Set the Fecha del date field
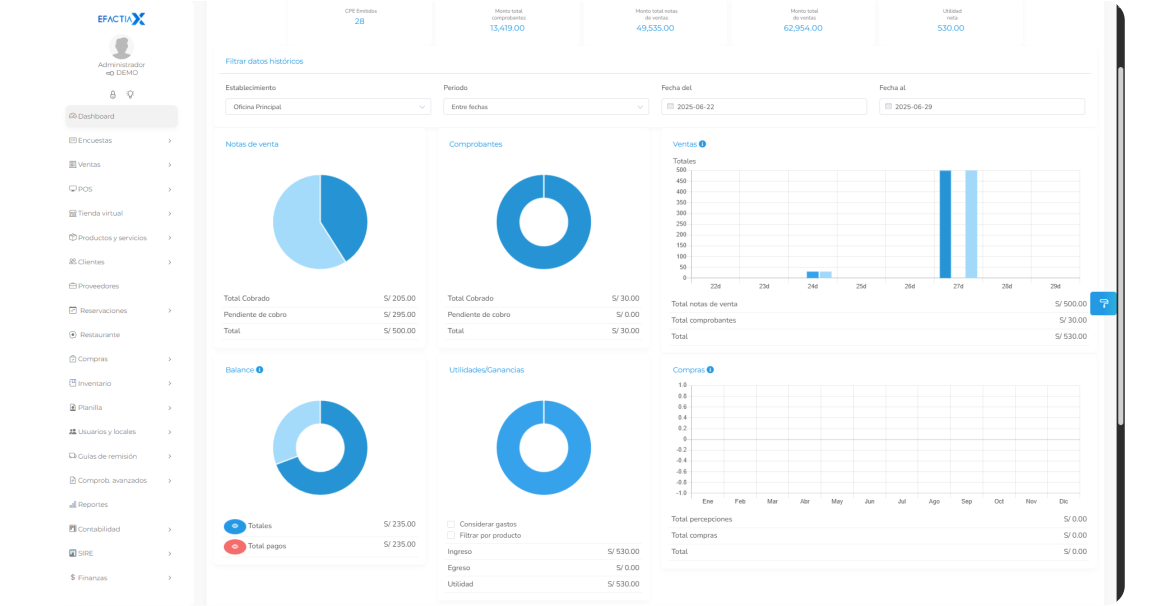Screen dimensions: 1175x606 pos(764,106)
